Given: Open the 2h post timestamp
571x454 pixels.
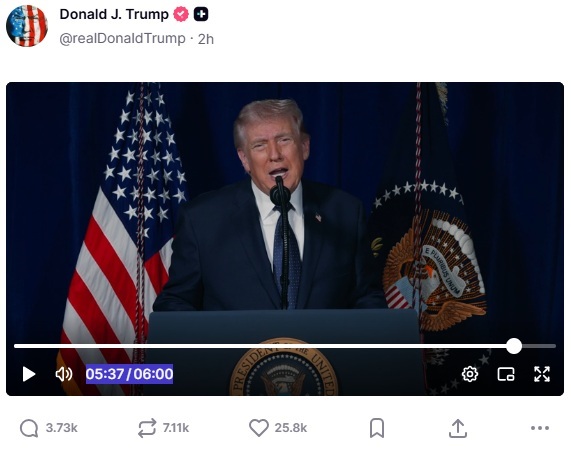Looking at the screenshot, I should pyautogui.click(x=206, y=39).
